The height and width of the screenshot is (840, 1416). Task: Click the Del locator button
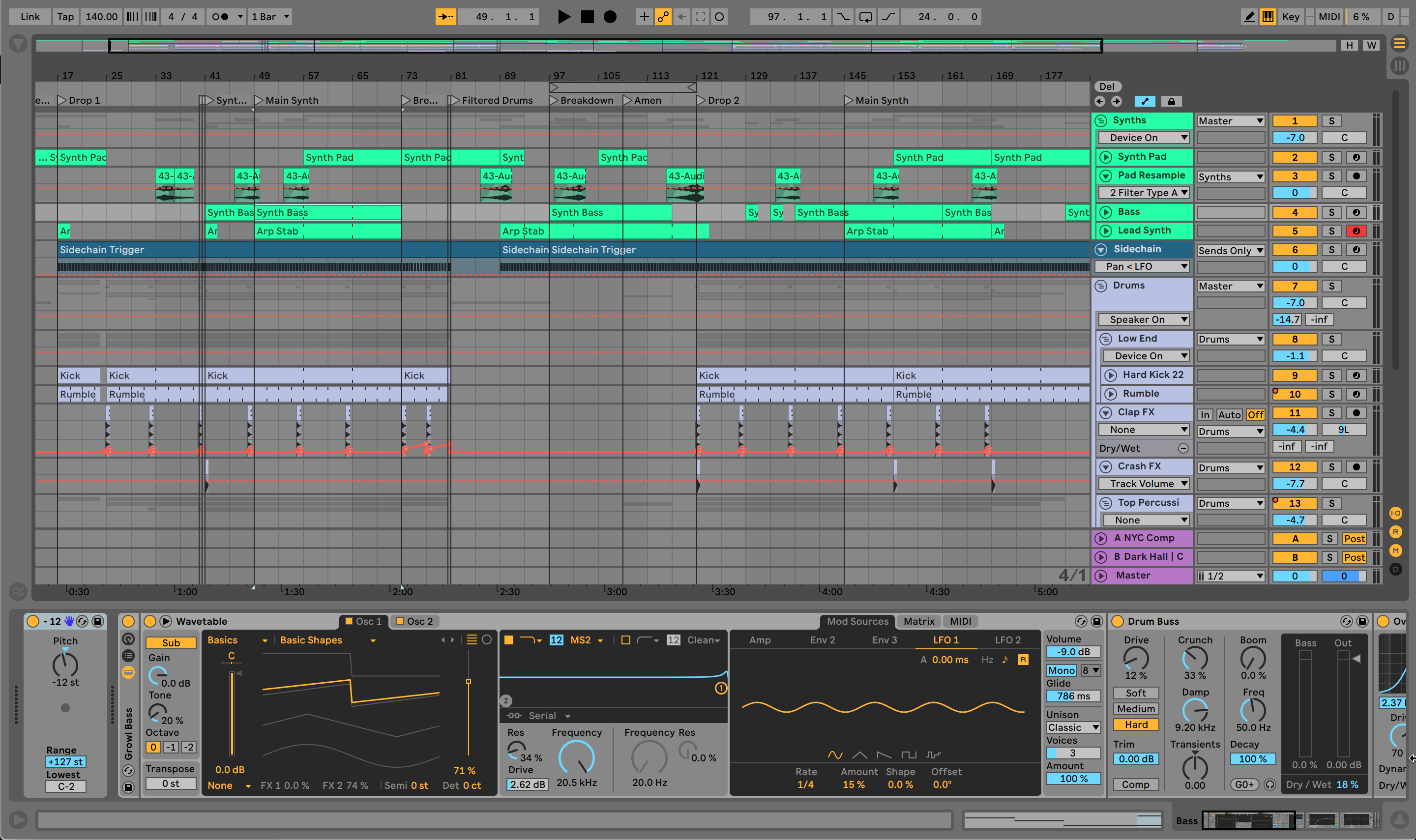1107,87
